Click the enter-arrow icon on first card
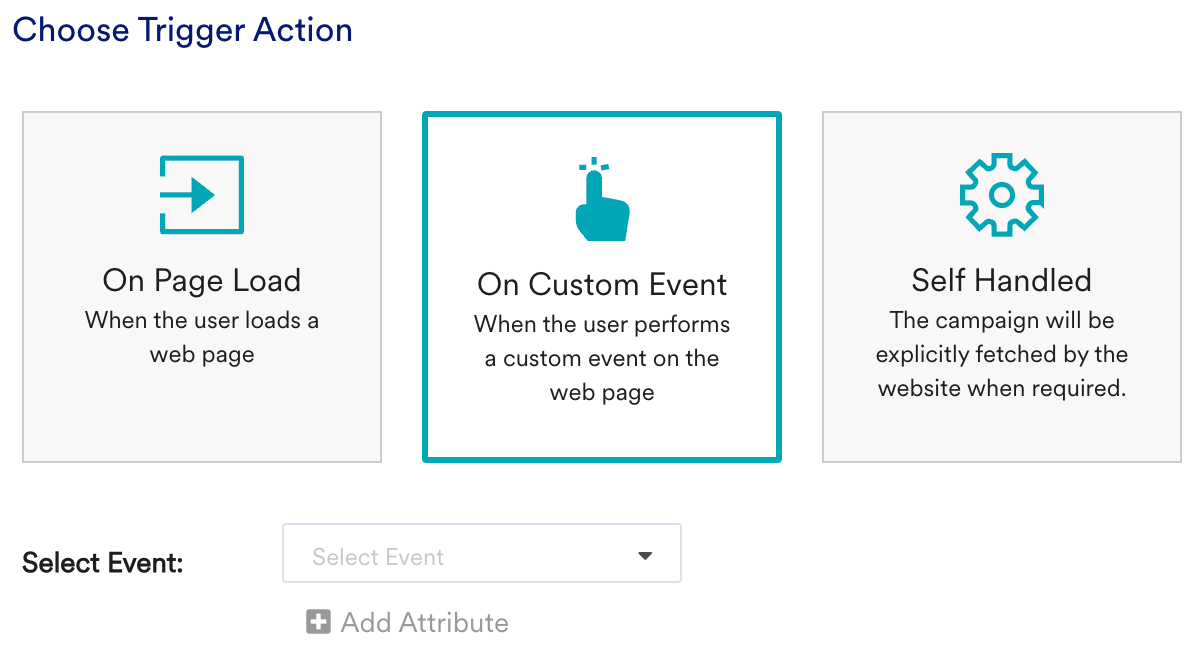This screenshot has height=660, width=1204. (x=200, y=195)
